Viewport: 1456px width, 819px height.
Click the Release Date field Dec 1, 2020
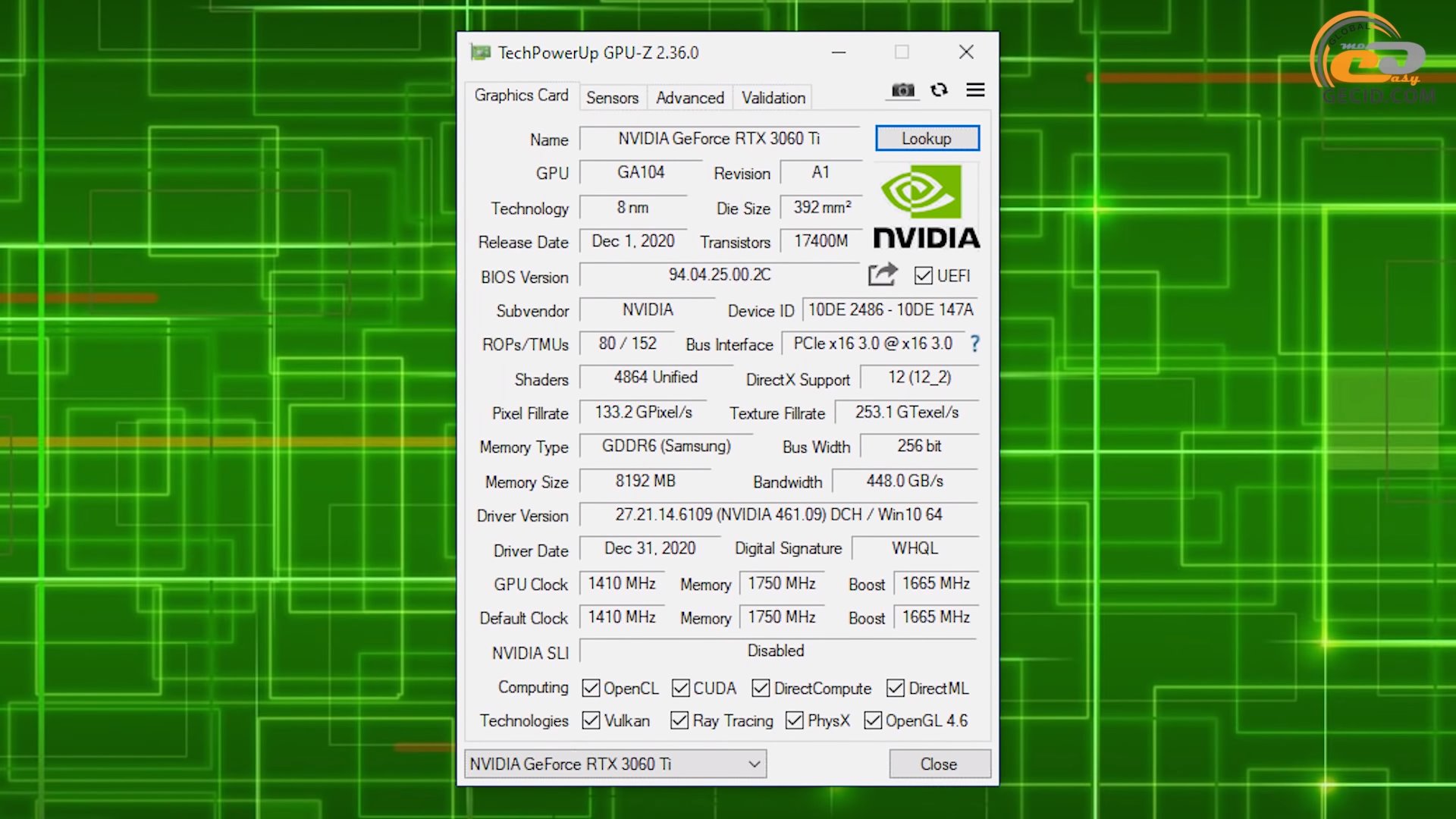pyautogui.click(x=632, y=241)
